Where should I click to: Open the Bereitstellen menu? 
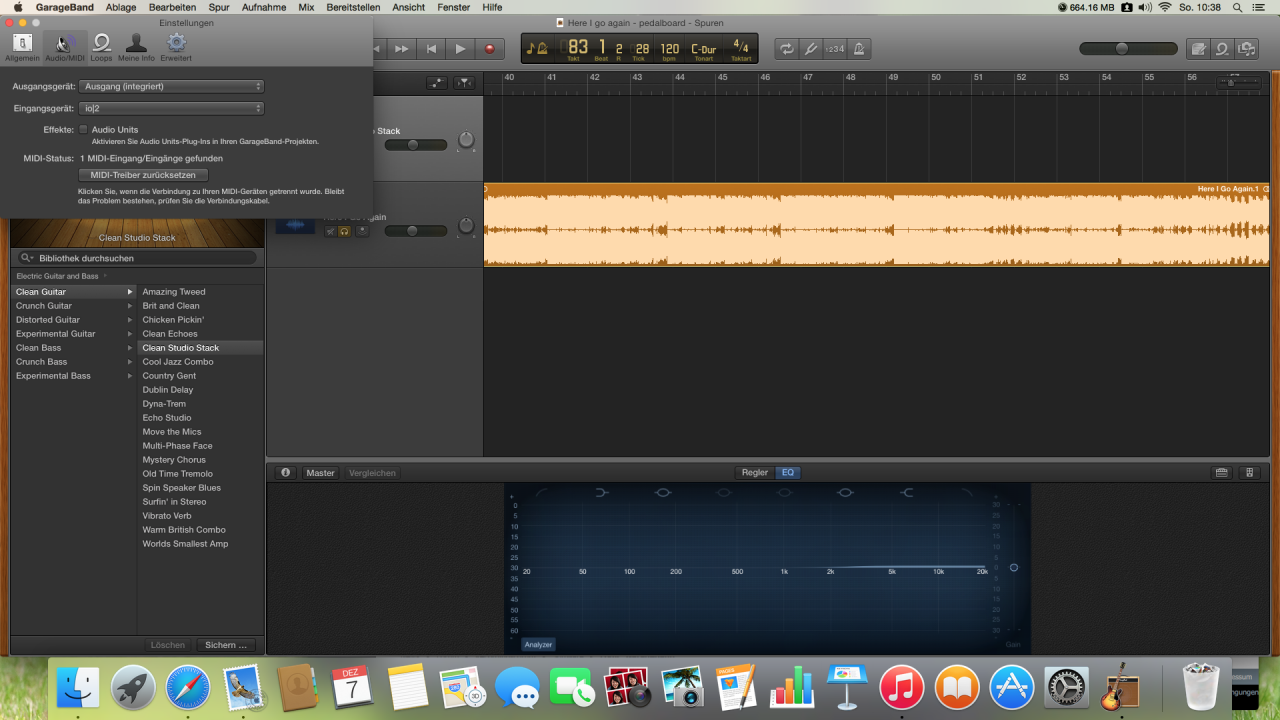353,7
